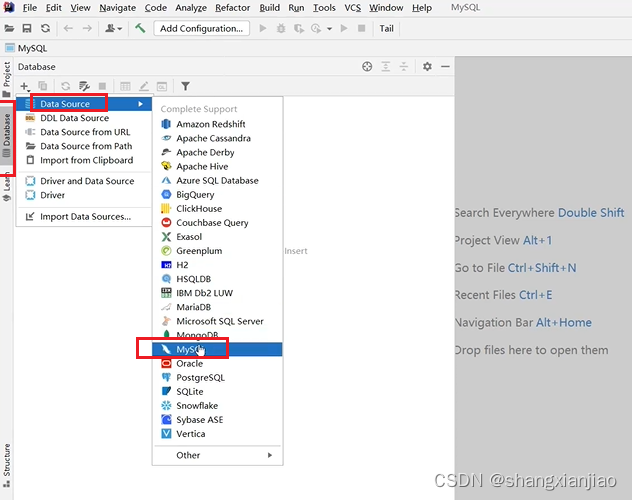Expand the Other database submenu
The width and height of the screenshot is (632, 500).
point(218,455)
